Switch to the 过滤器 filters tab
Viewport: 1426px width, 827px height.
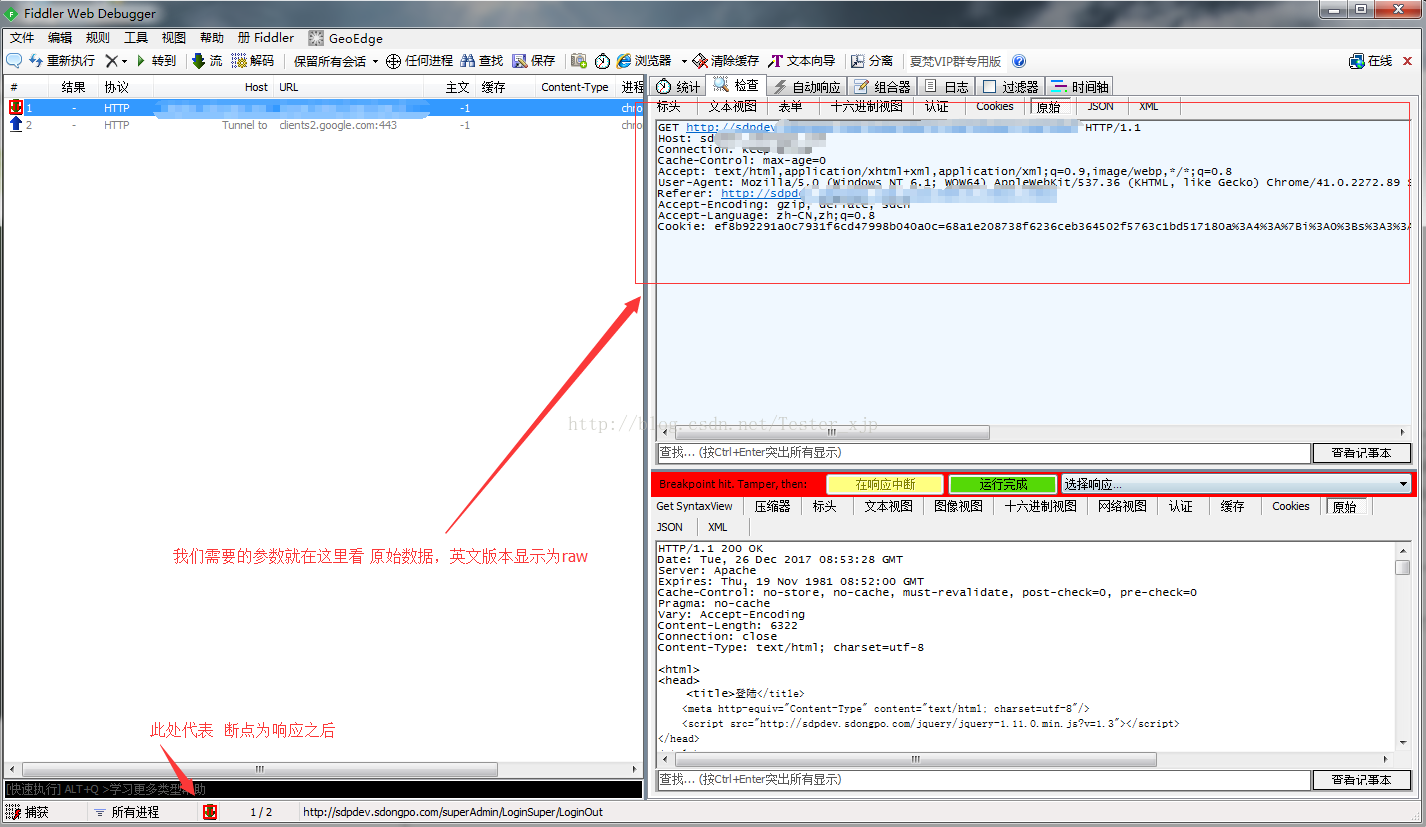click(x=1010, y=87)
